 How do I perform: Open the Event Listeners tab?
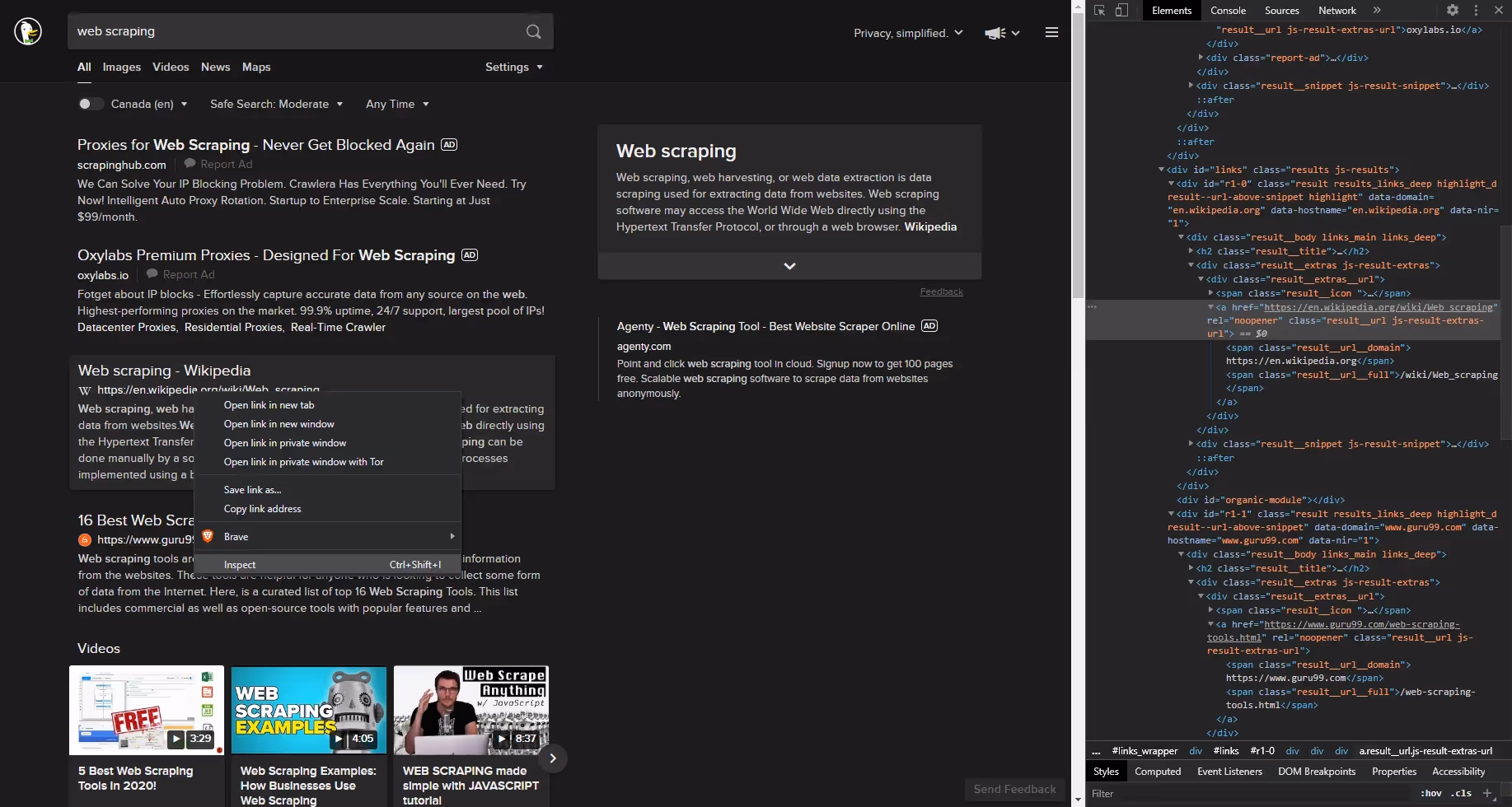(1229, 772)
